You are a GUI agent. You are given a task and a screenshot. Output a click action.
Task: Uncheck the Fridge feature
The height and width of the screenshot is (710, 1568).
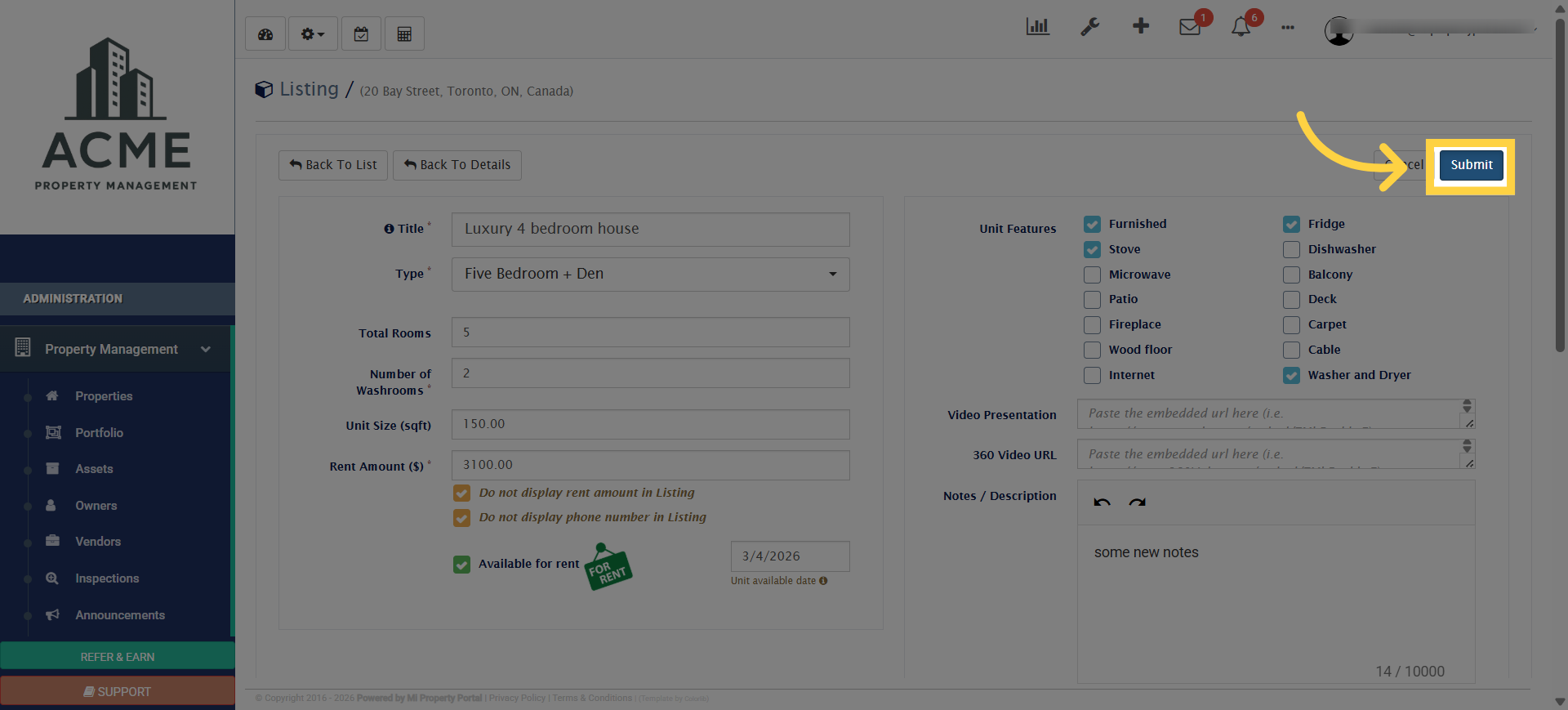tap(1291, 224)
